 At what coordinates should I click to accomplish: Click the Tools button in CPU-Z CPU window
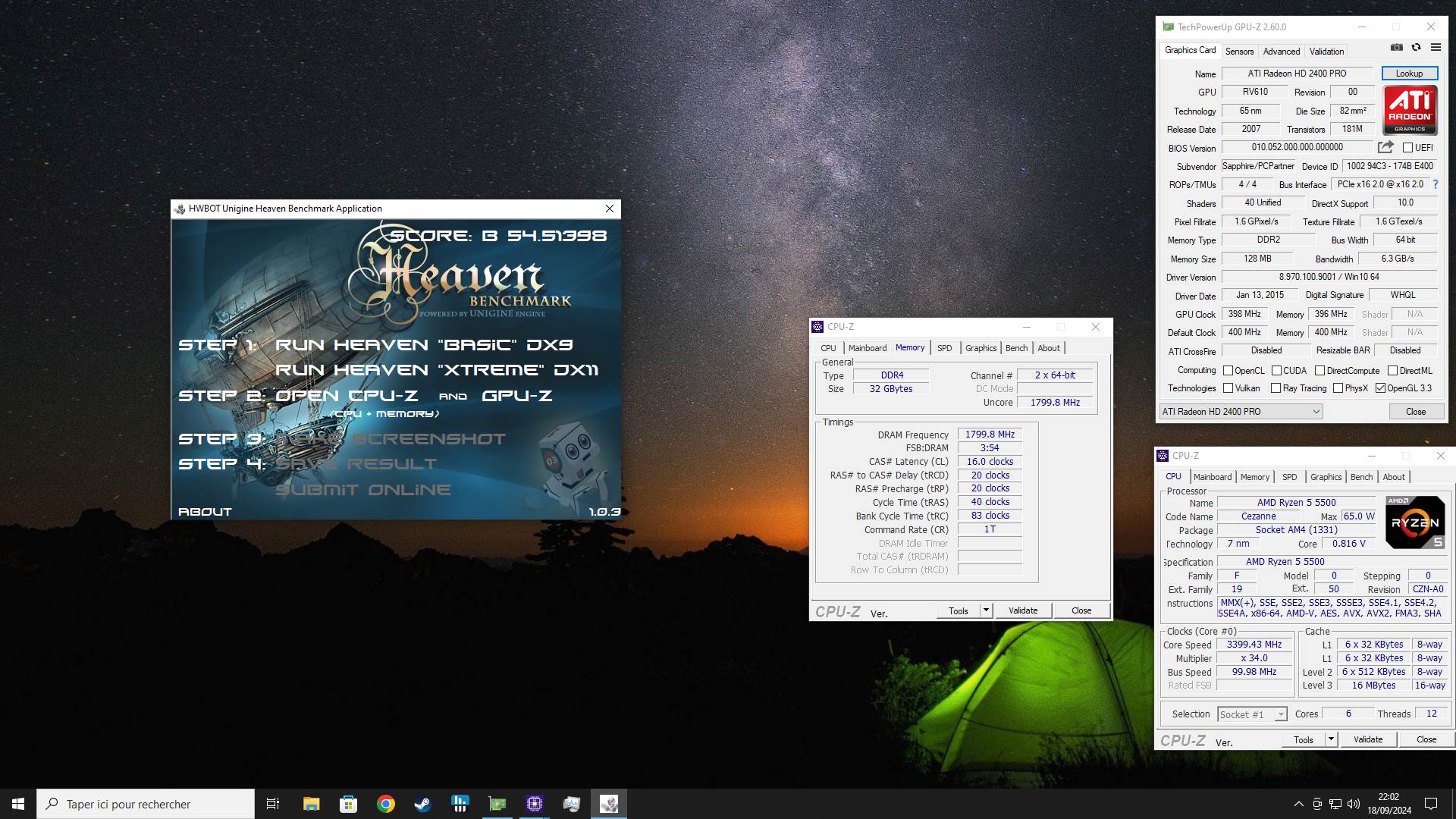1303,739
